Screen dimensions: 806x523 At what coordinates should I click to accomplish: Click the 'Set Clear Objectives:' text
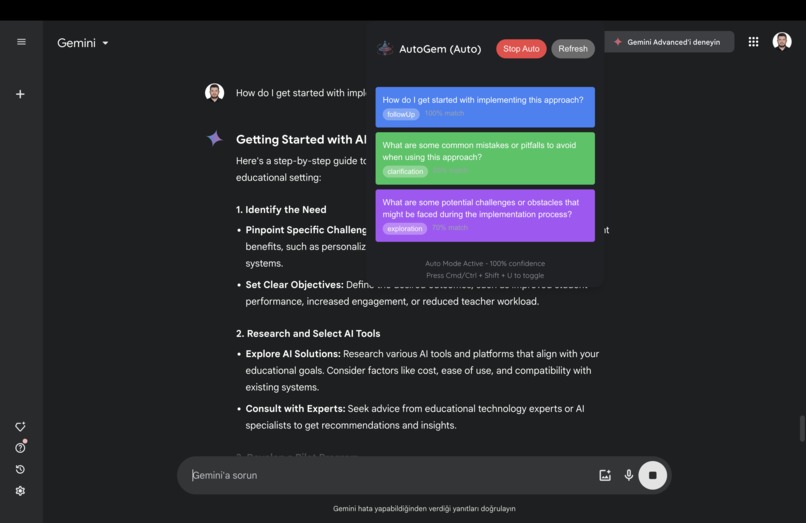pyautogui.click(x=294, y=284)
